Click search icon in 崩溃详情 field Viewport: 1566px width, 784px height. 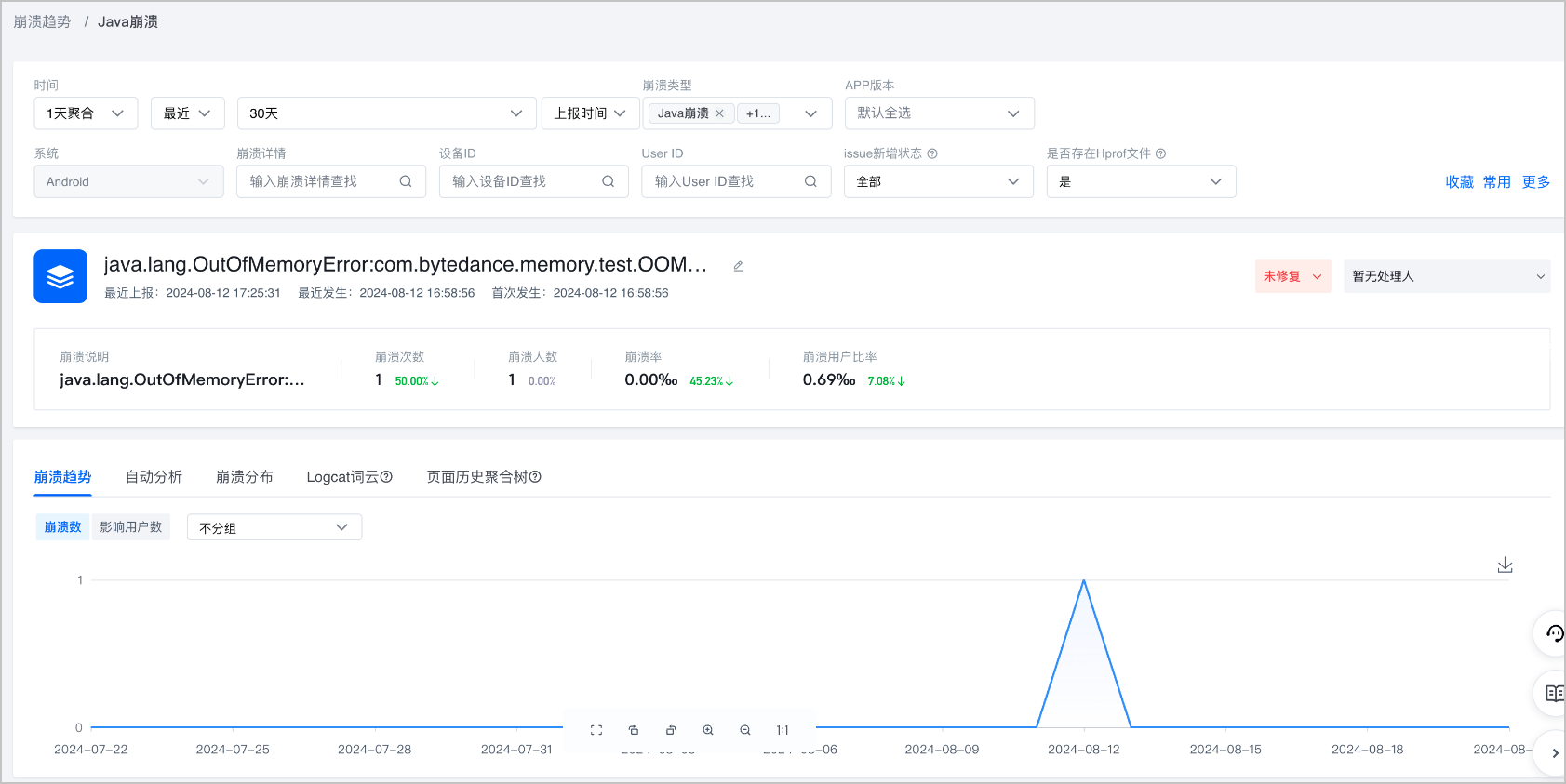(x=406, y=181)
